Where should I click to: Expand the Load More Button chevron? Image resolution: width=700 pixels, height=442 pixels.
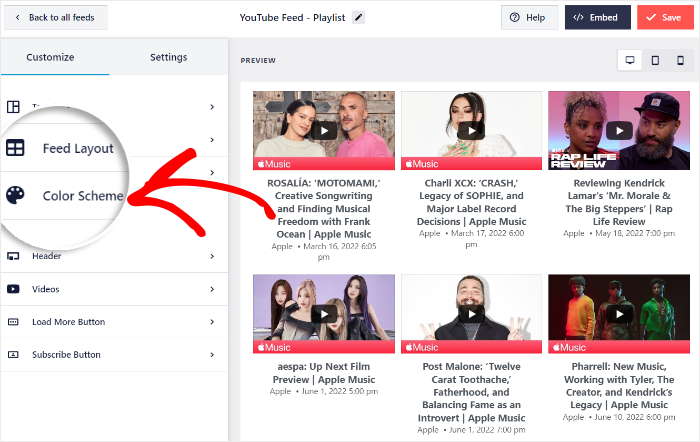212,322
